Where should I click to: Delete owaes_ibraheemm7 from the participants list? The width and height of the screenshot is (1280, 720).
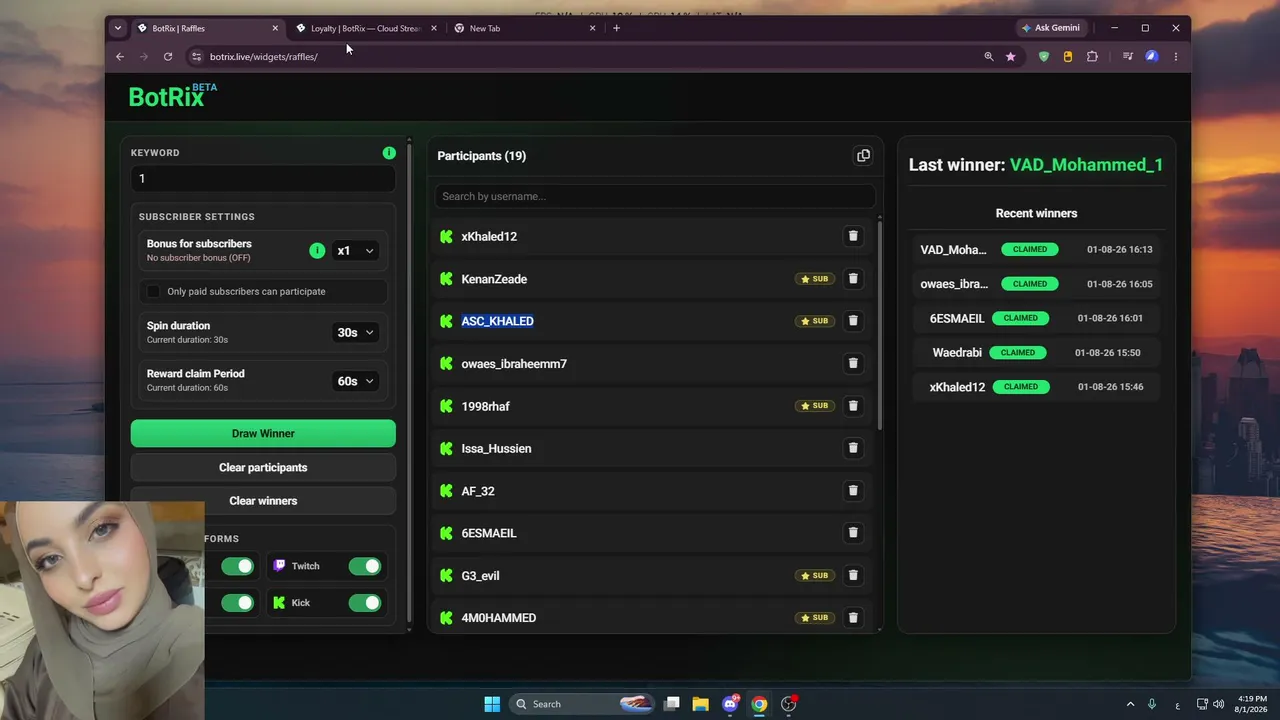(853, 363)
